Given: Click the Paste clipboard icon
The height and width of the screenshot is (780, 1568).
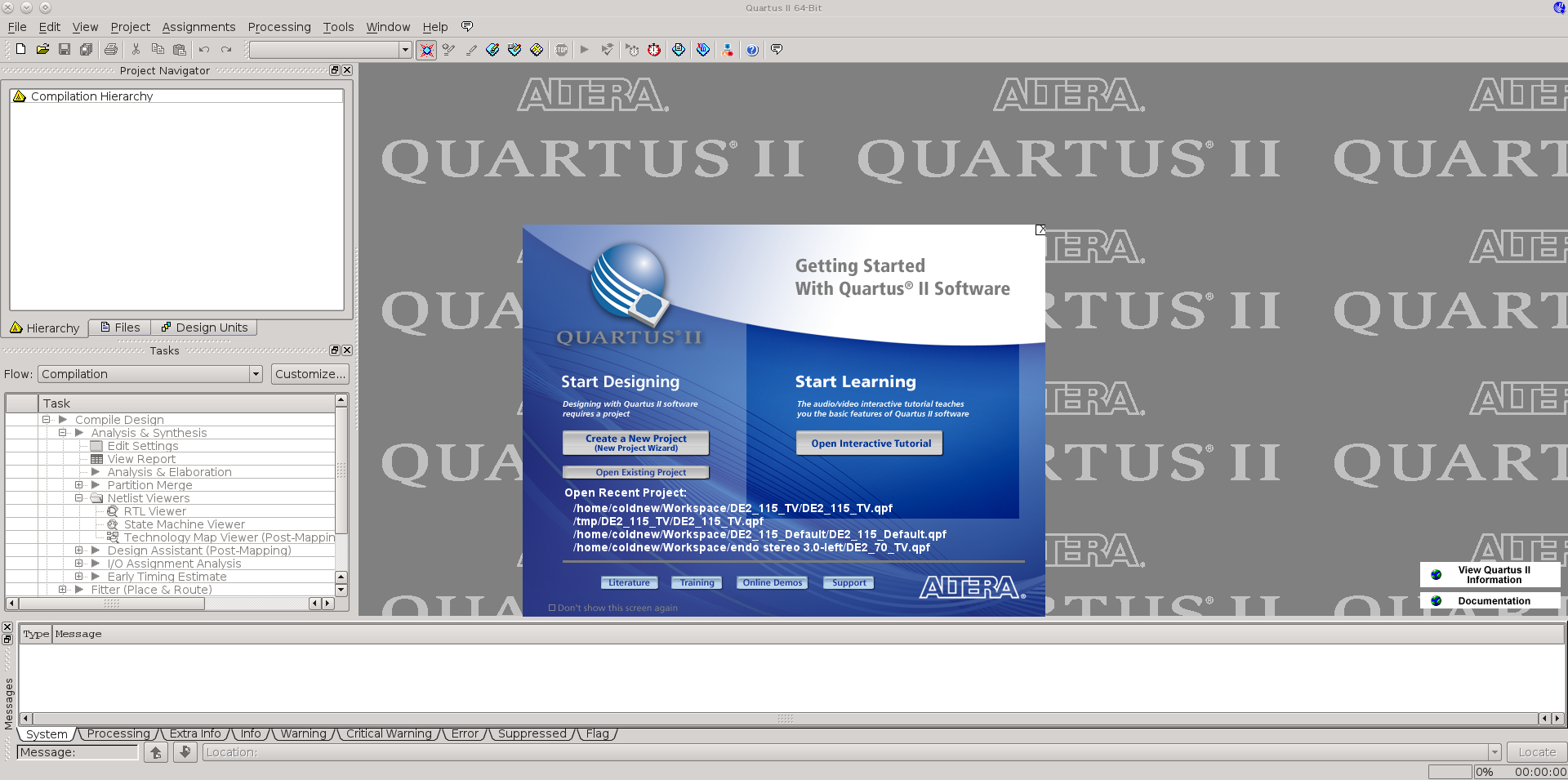Looking at the screenshot, I should (x=180, y=50).
